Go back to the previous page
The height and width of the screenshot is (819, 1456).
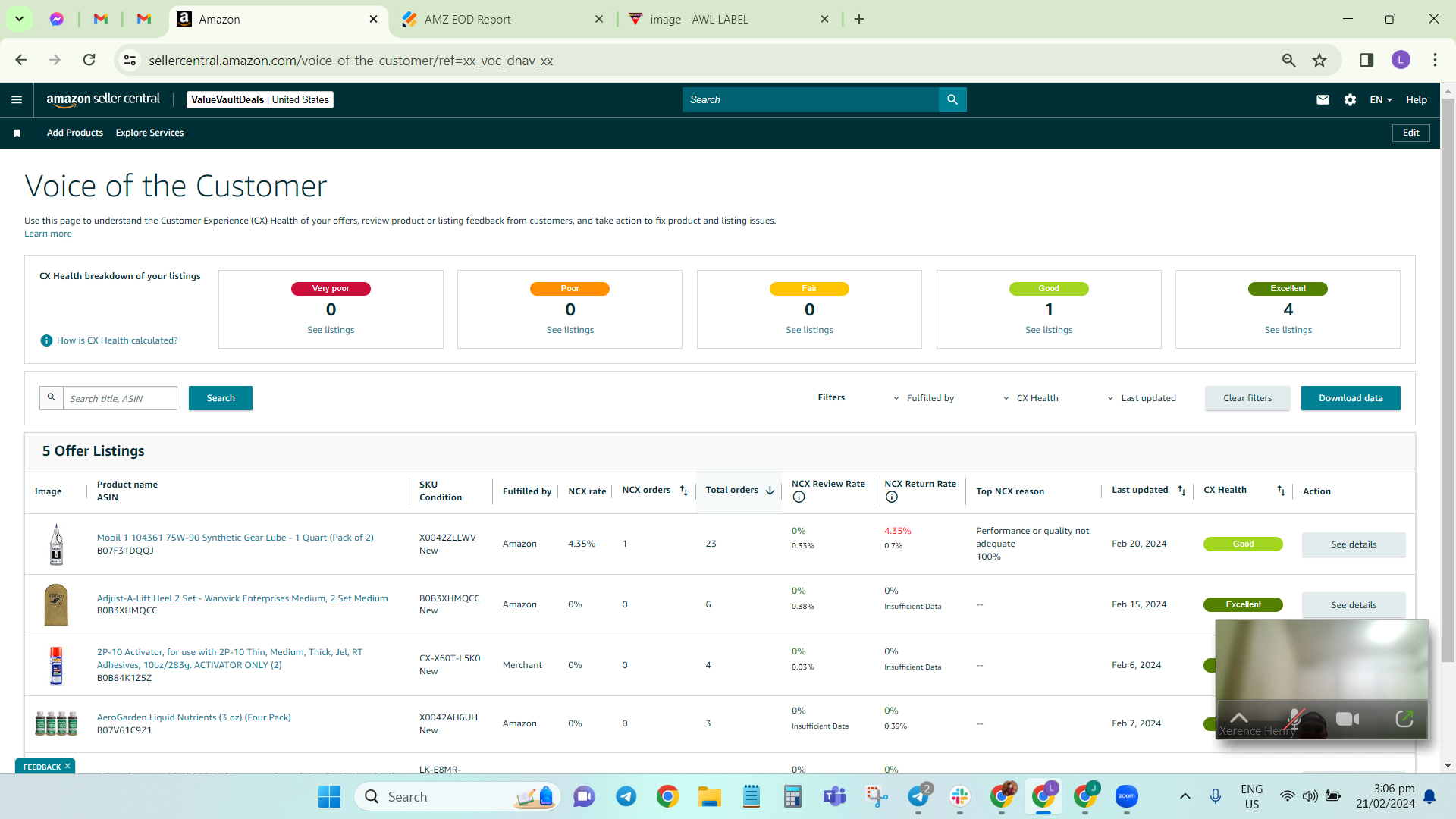point(21,60)
